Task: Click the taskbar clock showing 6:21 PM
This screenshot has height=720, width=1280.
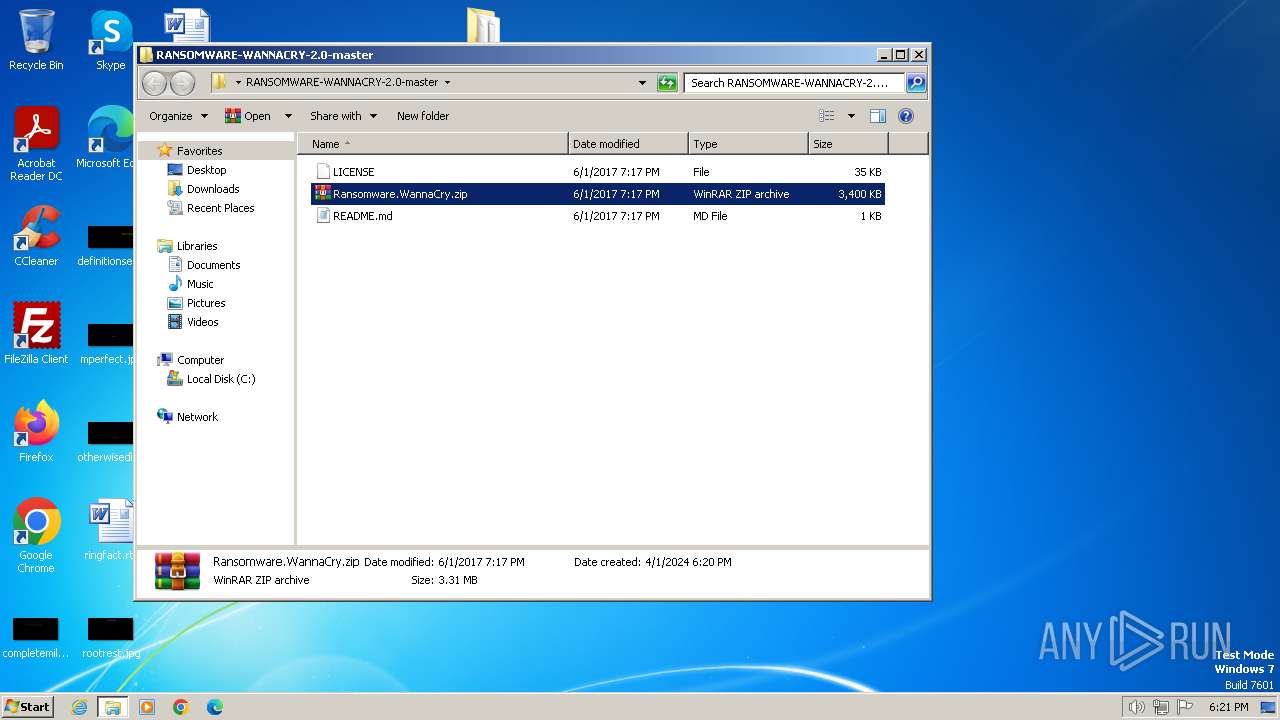Action: 1228,707
